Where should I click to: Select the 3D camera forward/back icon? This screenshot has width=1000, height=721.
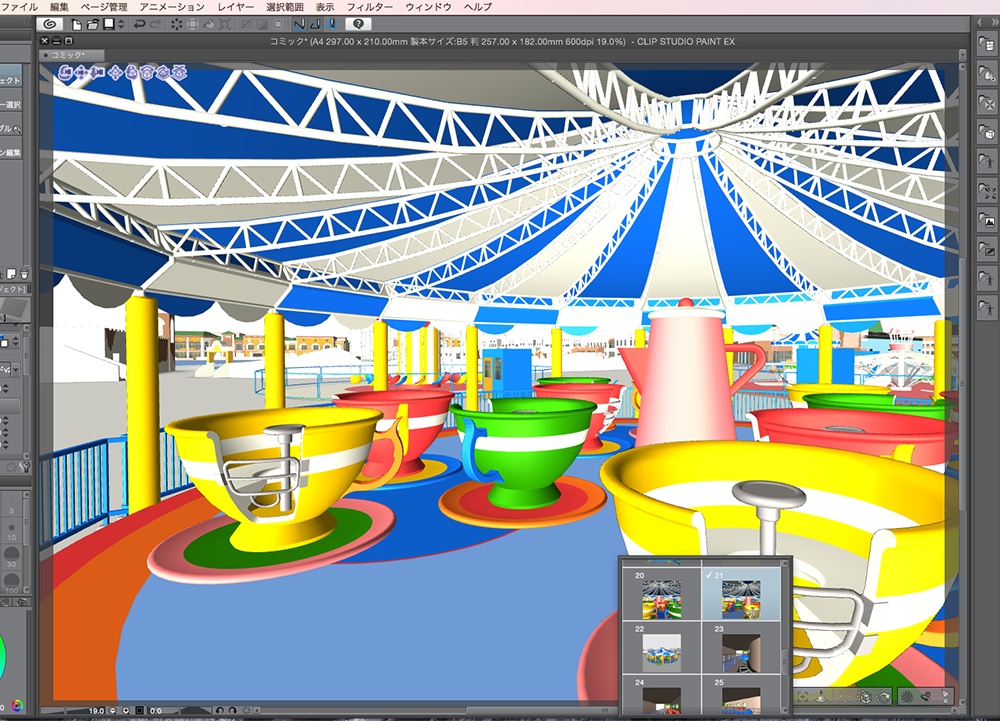click(98, 73)
